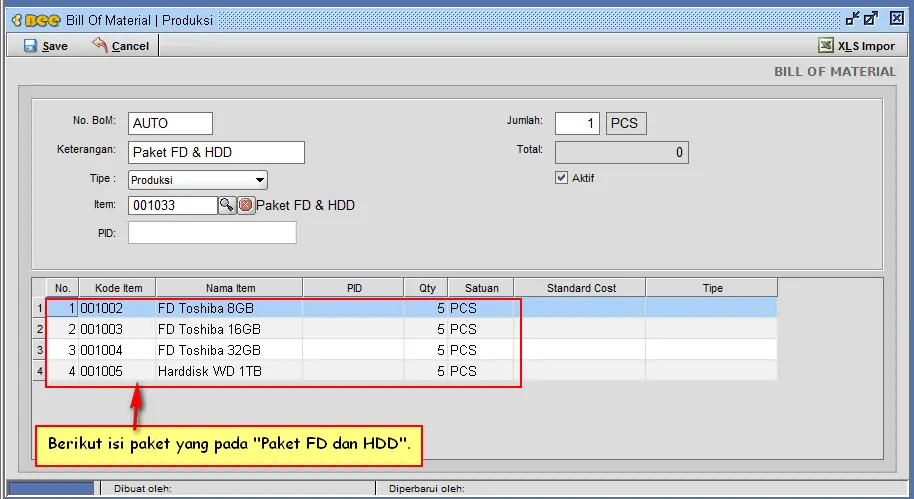The width and height of the screenshot is (914, 499).
Task: Click the item search magnifier icon
Action: [227, 205]
